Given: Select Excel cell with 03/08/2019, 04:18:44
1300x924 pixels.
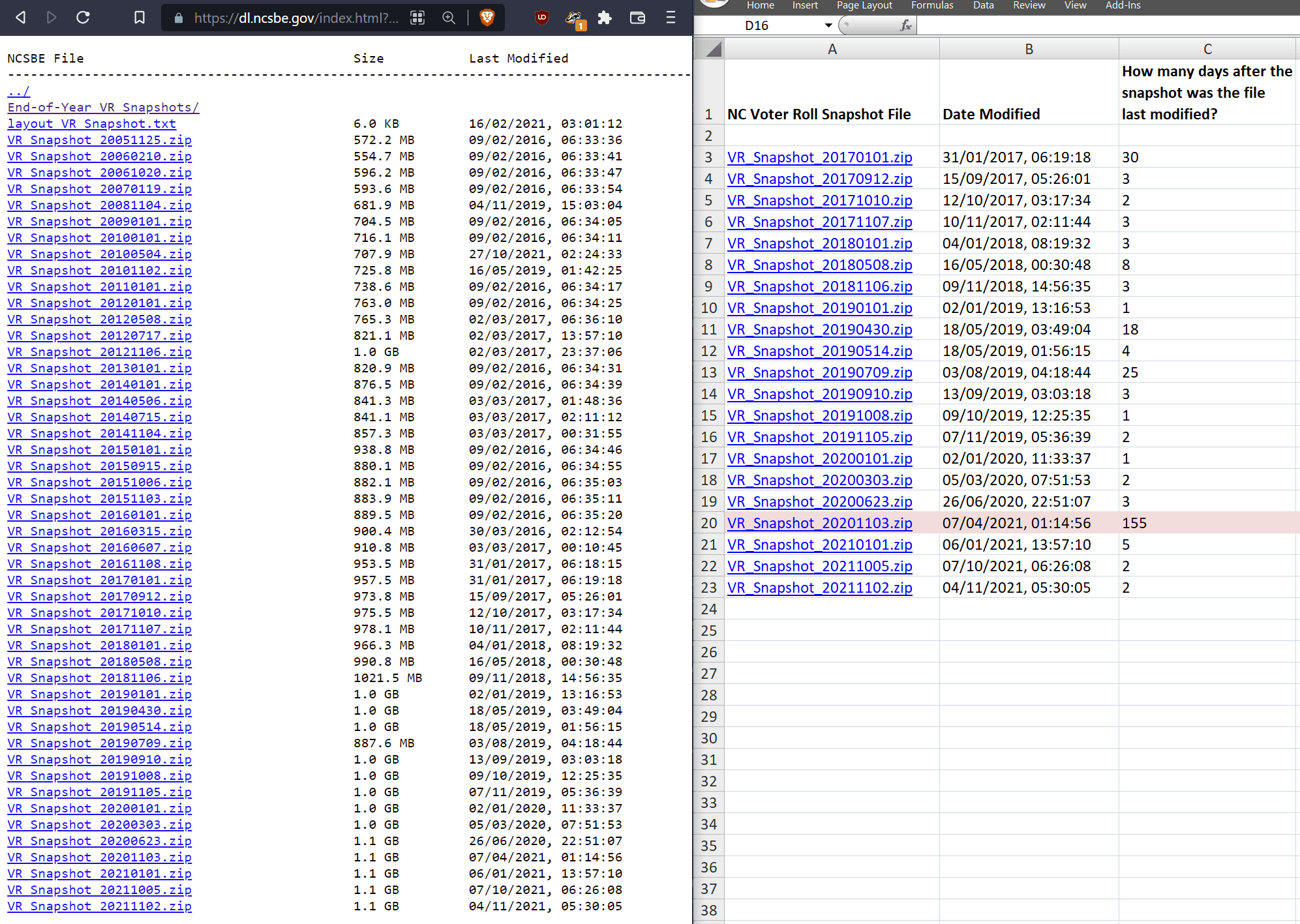Looking at the screenshot, I should tap(1029, 372).
